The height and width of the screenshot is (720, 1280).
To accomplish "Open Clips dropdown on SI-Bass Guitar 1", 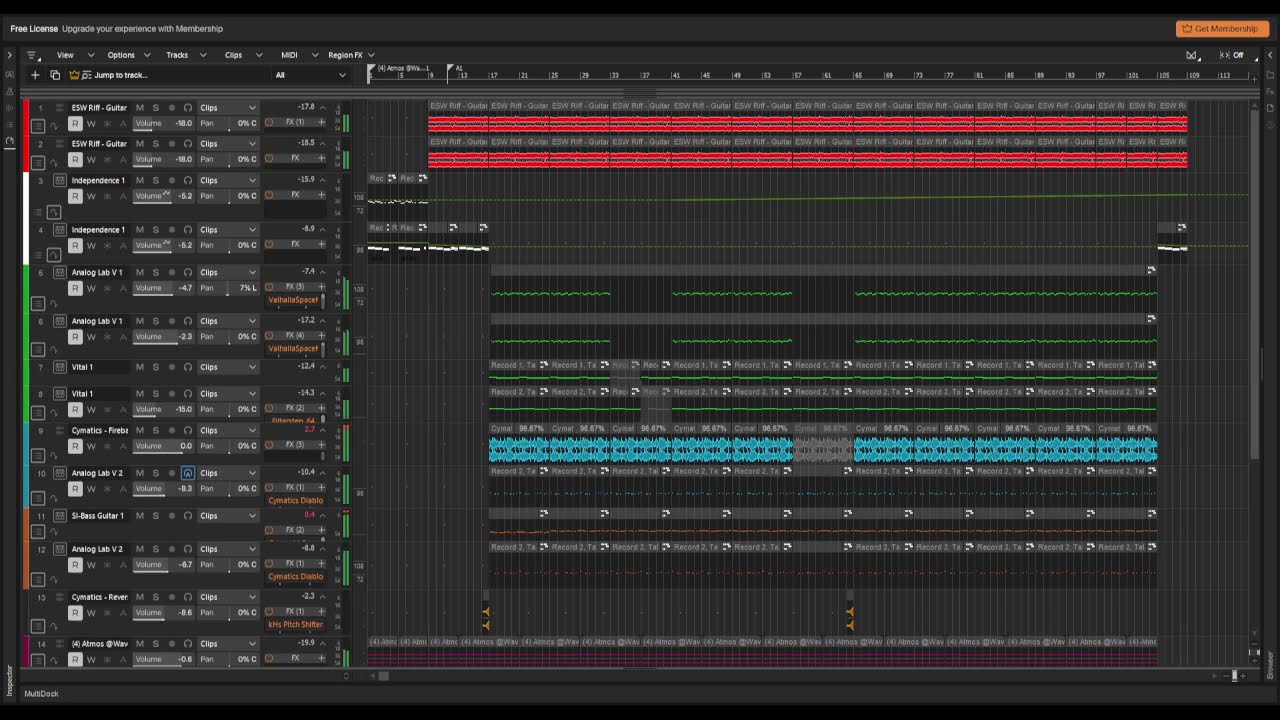I will (x=228, y=516).
